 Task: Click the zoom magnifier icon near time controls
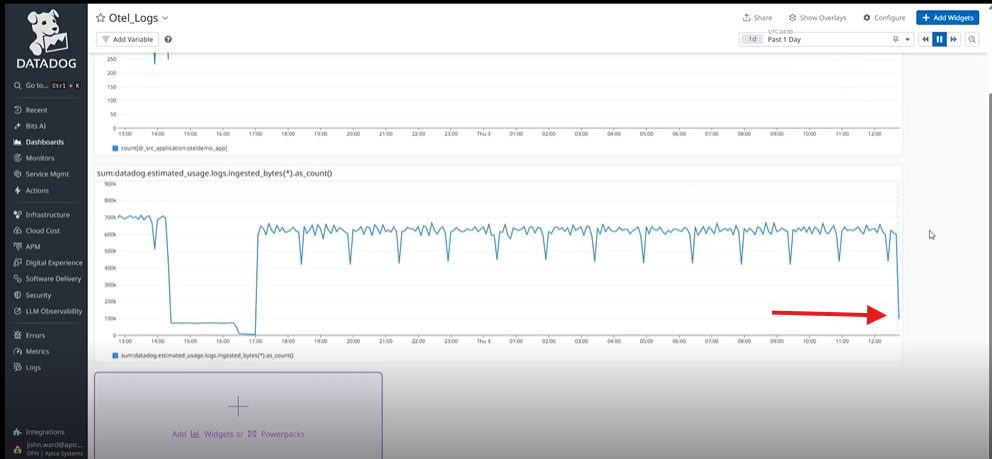pos(972,39)
